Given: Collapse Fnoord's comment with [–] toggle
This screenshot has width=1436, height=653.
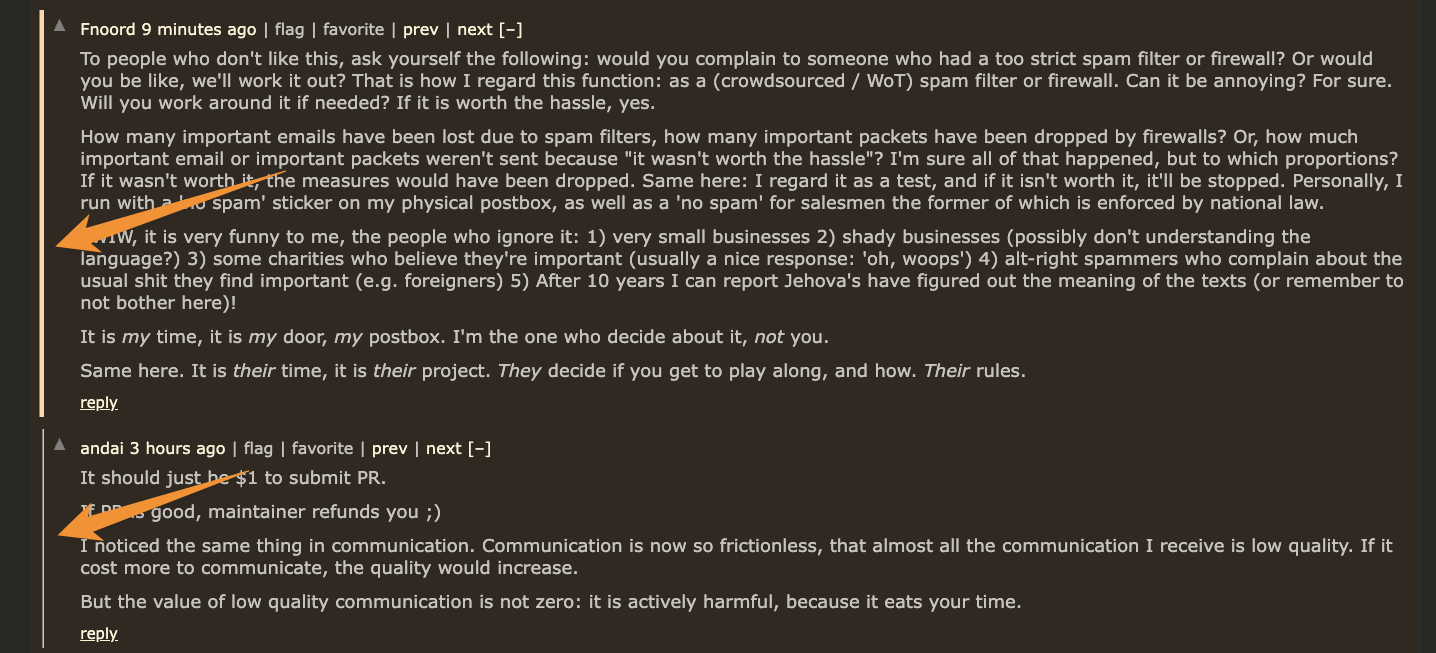Looking at the screenshot, I should point(510,30).
